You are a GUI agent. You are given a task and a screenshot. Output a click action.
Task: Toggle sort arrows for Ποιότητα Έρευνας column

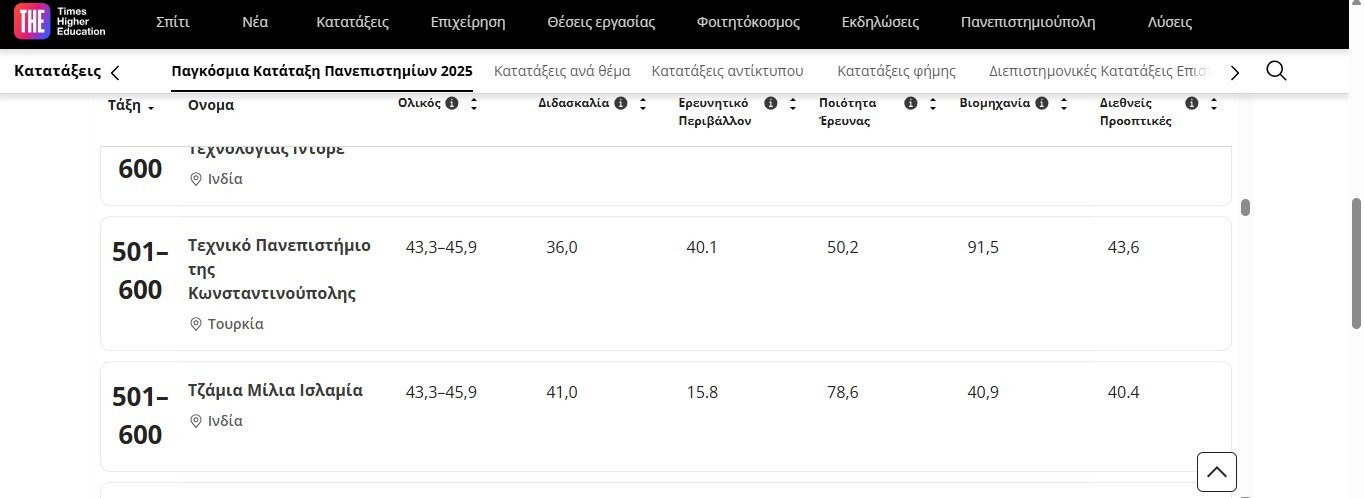933,103
